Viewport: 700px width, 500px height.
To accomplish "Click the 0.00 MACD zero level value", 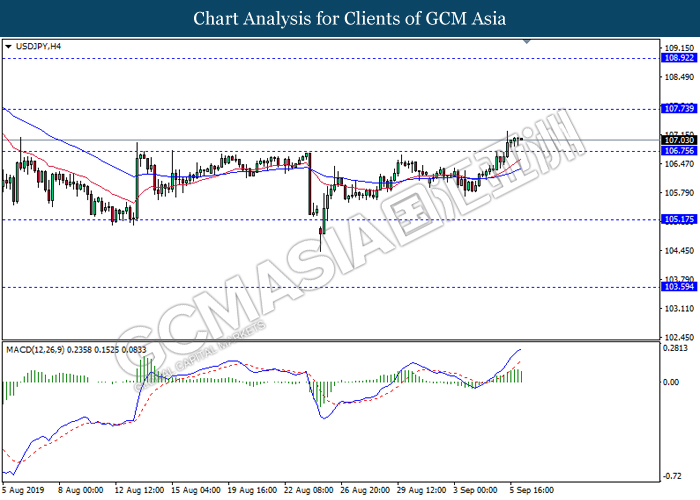I will point(671,382).
